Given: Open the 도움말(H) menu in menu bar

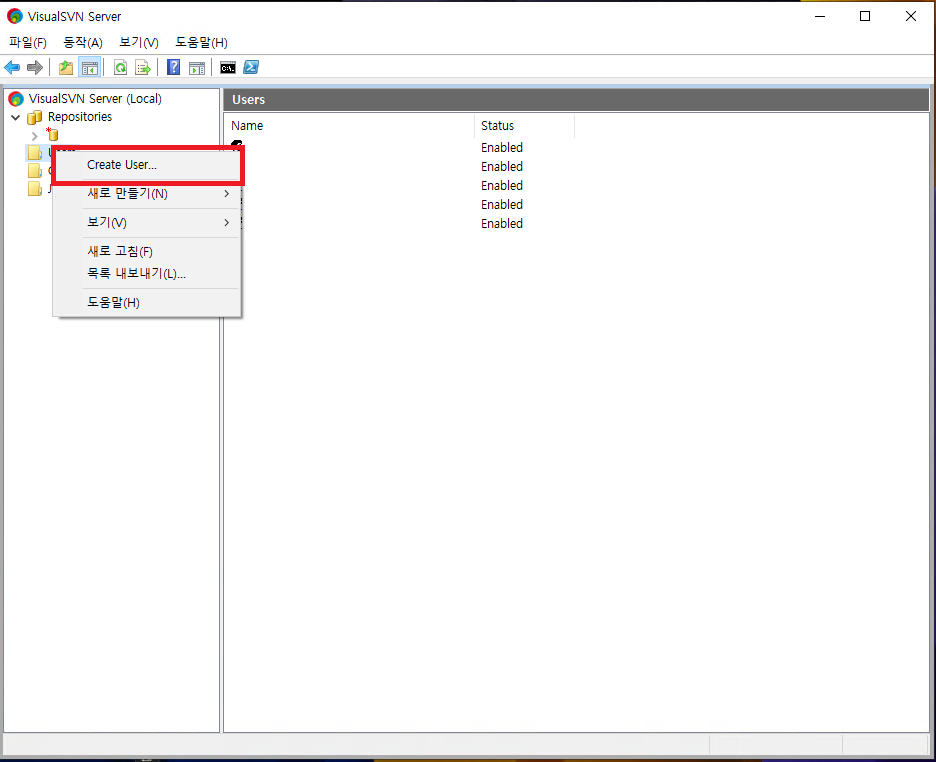Looking at the screenshot, I should [x=201, y=42].
